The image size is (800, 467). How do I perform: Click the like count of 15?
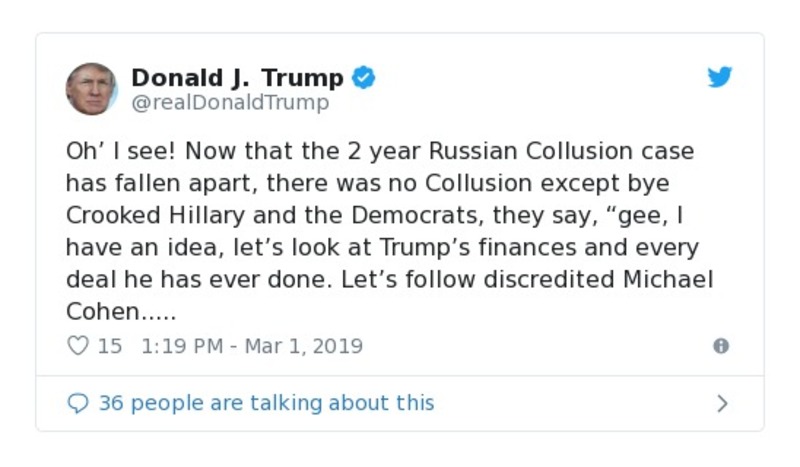[110, 346]
